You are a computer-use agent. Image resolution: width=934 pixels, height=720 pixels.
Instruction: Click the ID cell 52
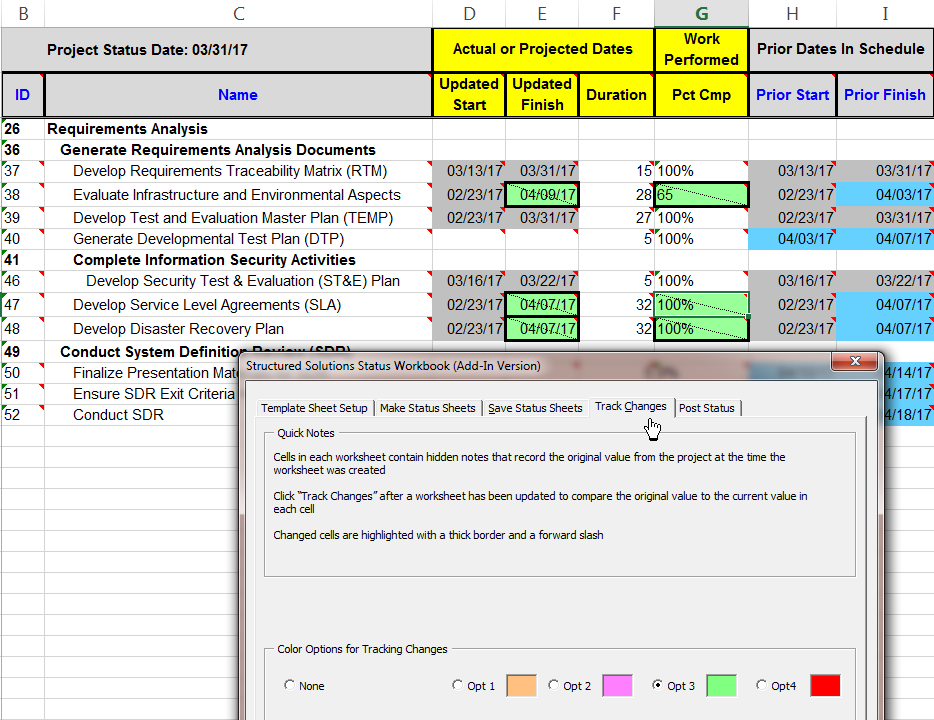pyautogui.click(x=23, y=415)
